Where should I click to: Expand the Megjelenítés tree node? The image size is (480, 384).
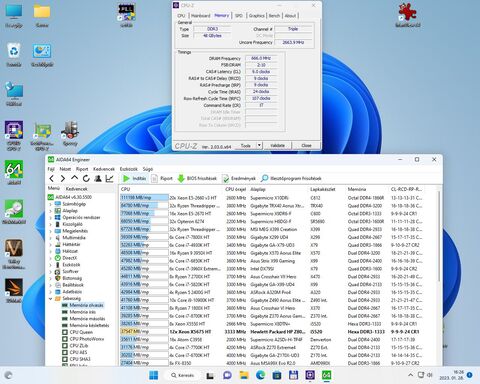point(51,231)
